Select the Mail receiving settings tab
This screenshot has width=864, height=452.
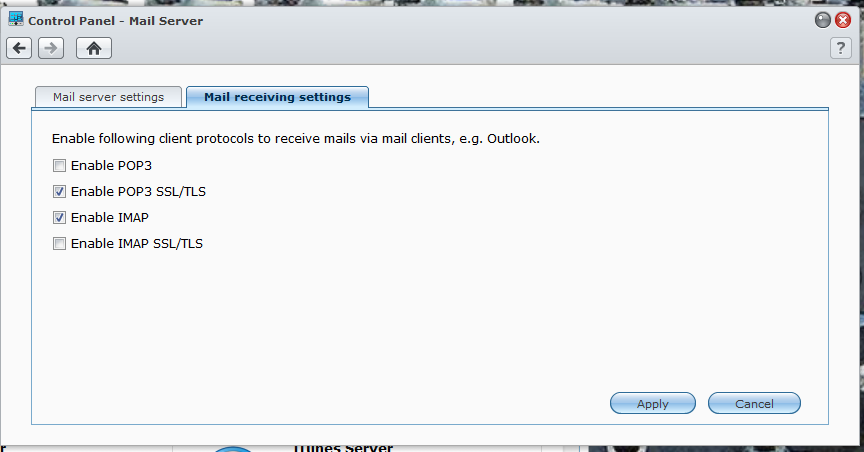[277, 97]
